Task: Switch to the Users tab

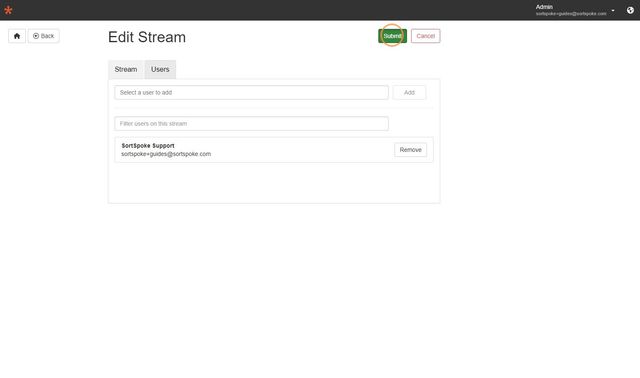Action: [x=160, y=69]
